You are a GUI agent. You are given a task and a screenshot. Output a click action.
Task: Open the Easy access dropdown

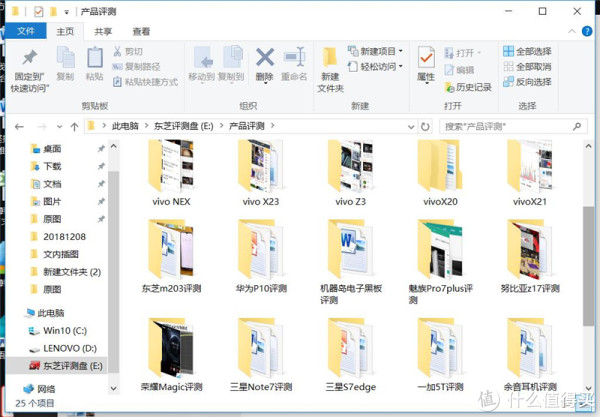click(x=375, y=67)
